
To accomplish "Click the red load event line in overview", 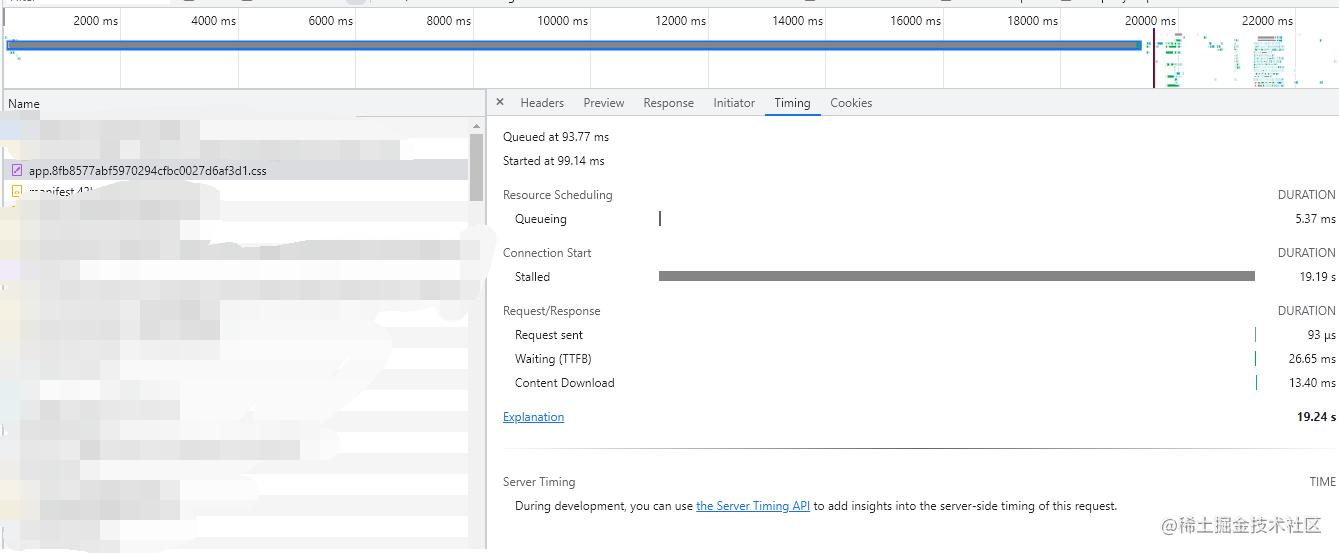I will click(x=1154, y=58).
